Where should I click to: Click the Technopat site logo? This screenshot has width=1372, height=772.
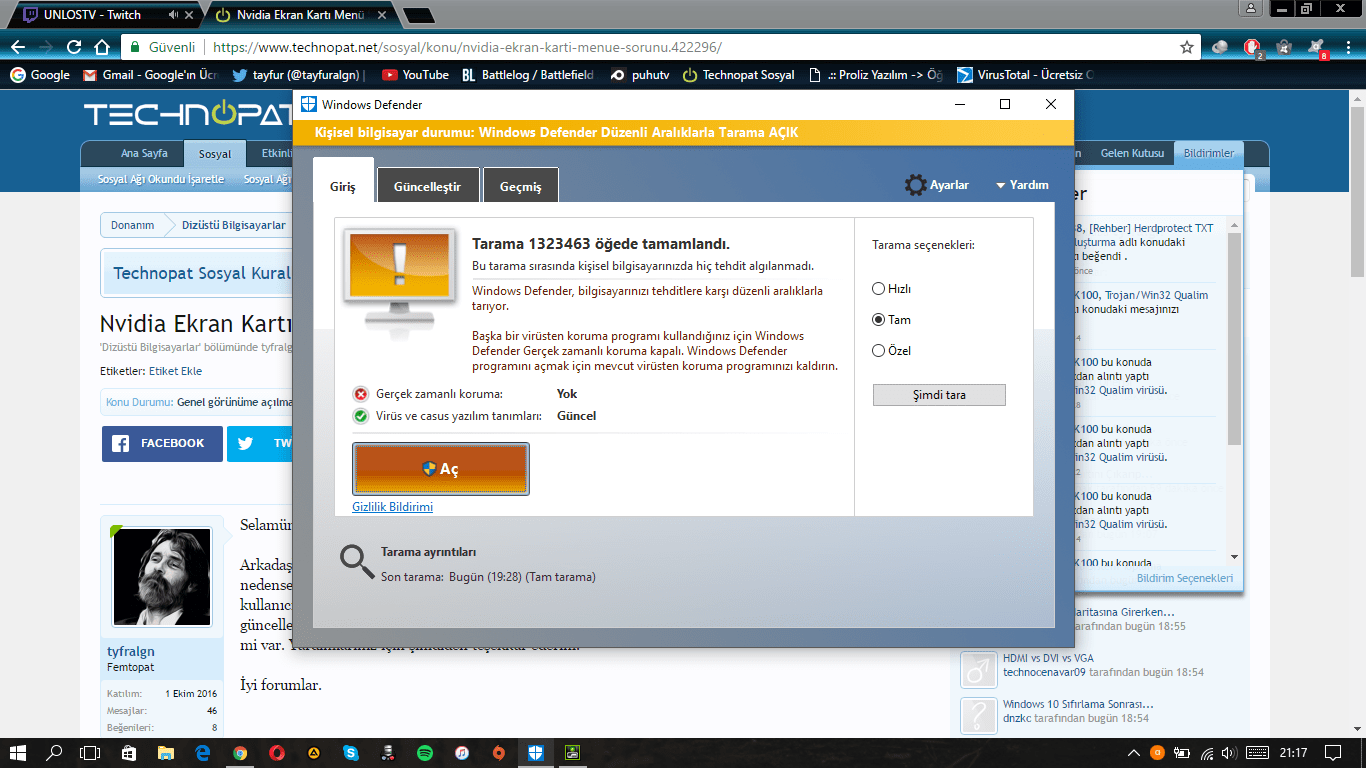[188, 114]
